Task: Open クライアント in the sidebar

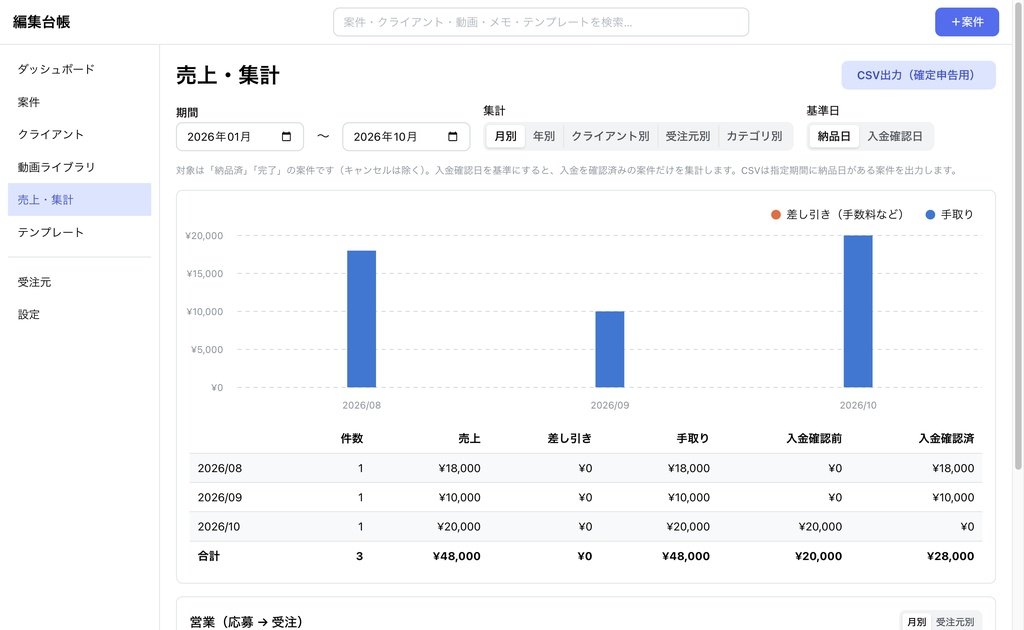Action: click(x=80, y=134)
